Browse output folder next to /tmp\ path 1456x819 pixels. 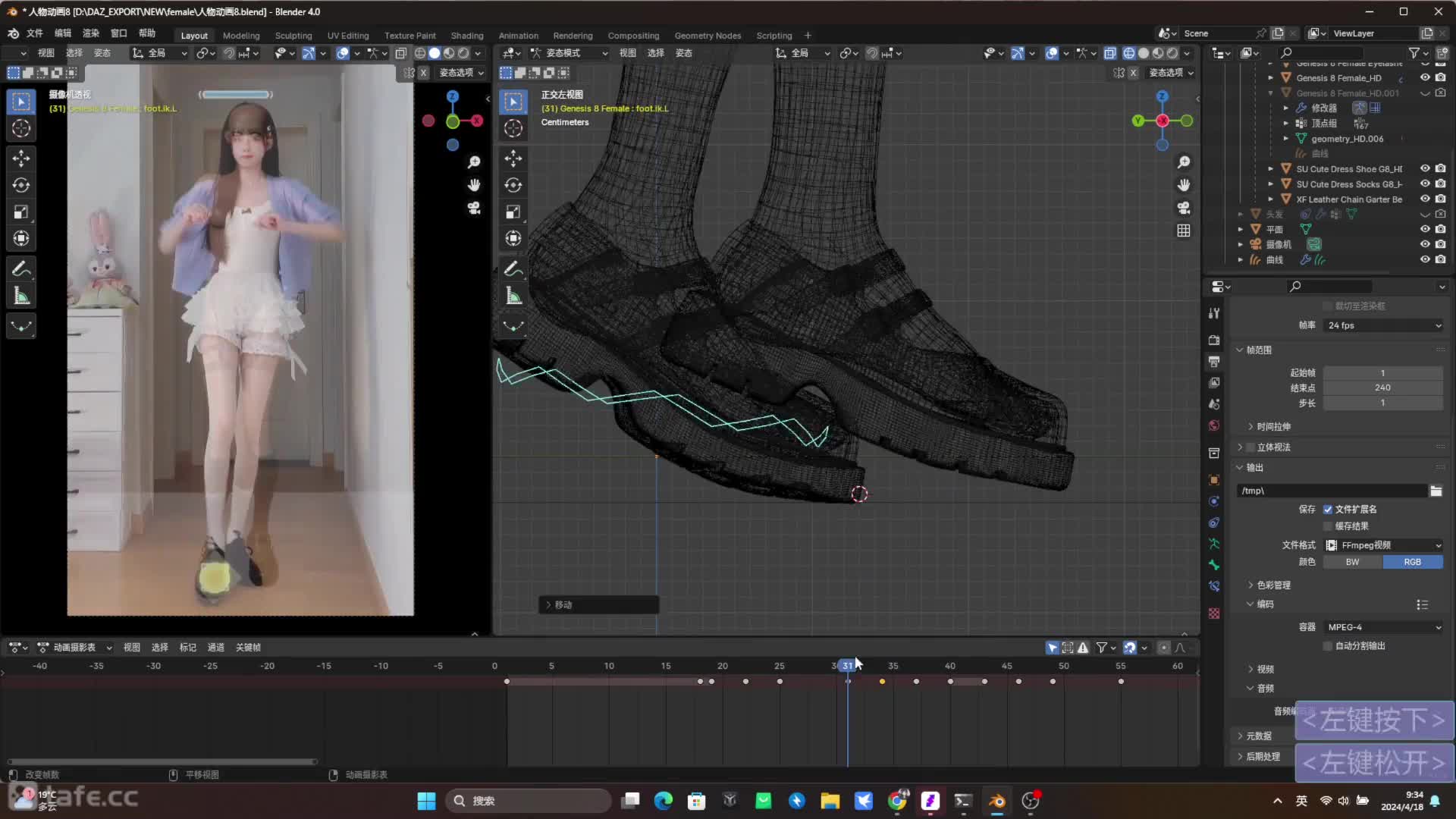[x=1436, y=491]
